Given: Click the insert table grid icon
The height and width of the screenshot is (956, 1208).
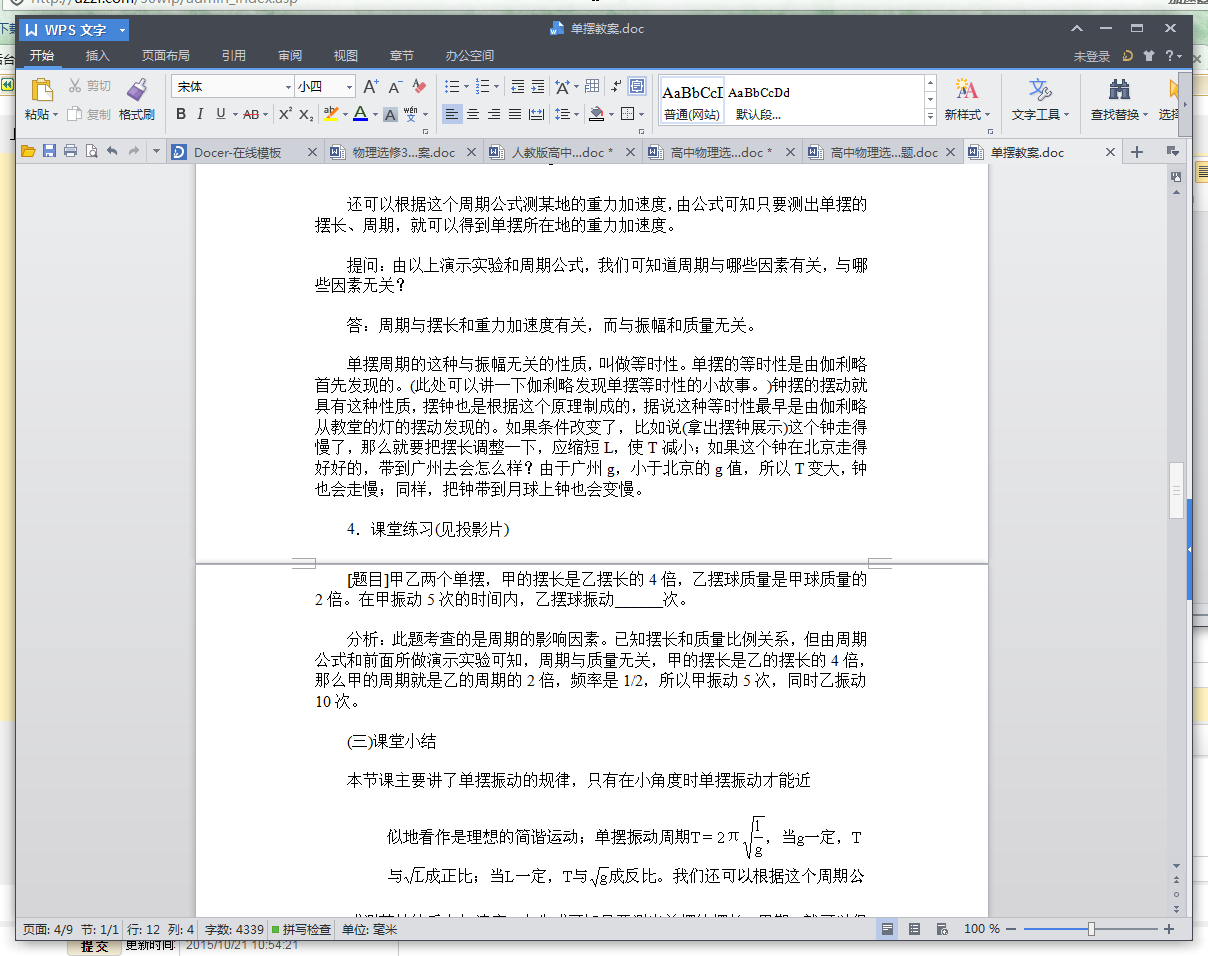Looking at the screenshot, I should [x=592, y=87].
